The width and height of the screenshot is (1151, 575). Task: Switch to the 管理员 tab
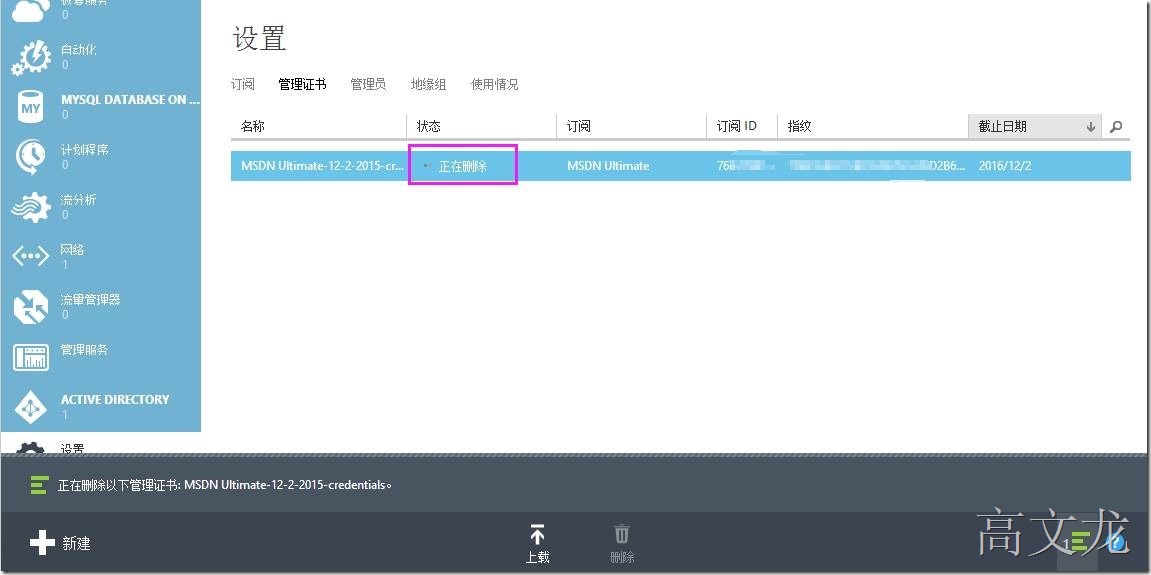[x=368, y=84]
